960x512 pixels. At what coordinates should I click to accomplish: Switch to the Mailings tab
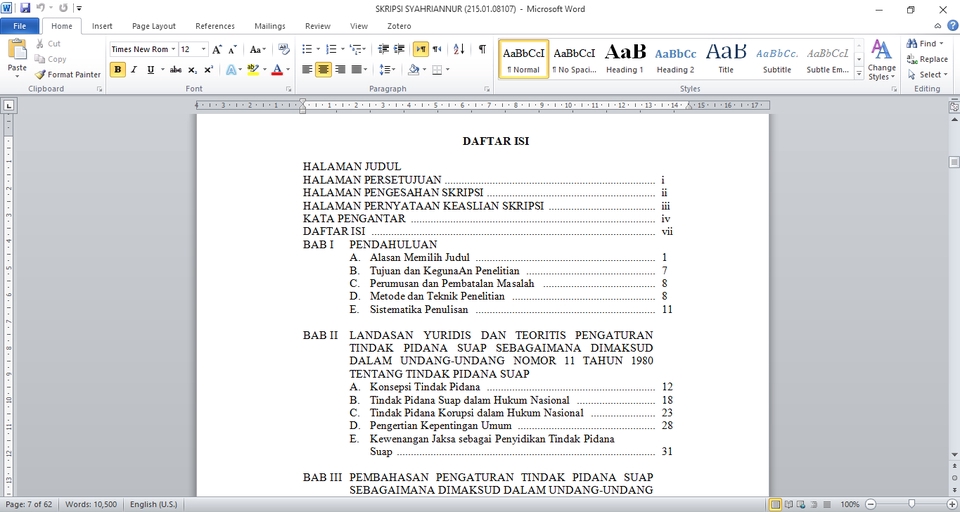pyautogui.click(x=270, y=26)
